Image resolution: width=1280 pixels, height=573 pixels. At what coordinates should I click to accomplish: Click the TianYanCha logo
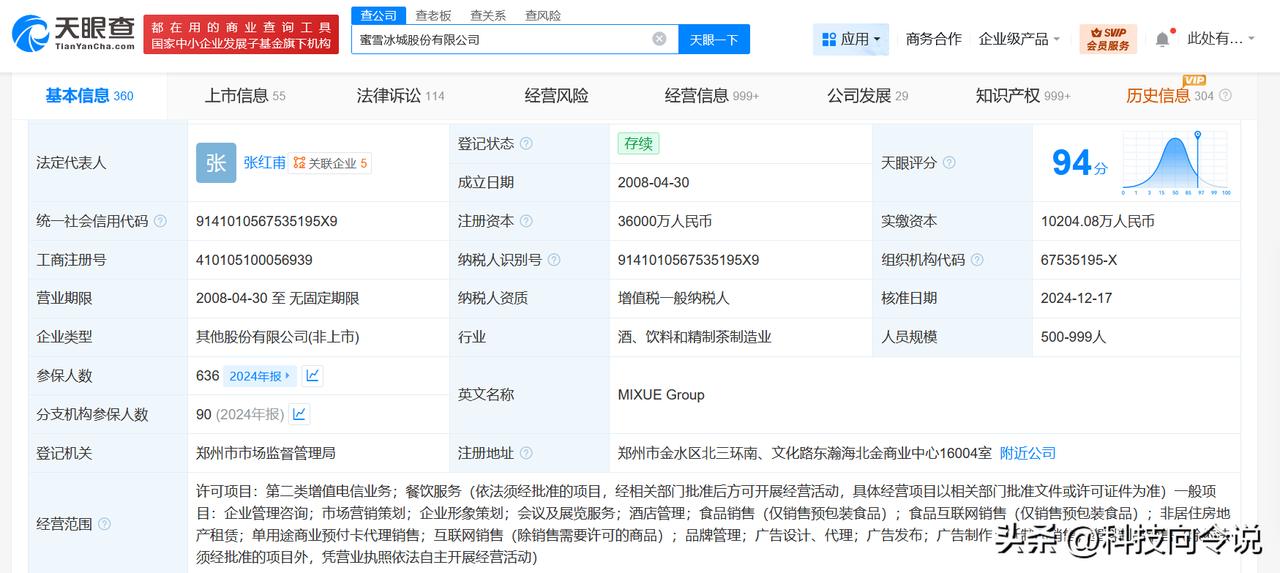pyautogui.click(x=73, y=35)
